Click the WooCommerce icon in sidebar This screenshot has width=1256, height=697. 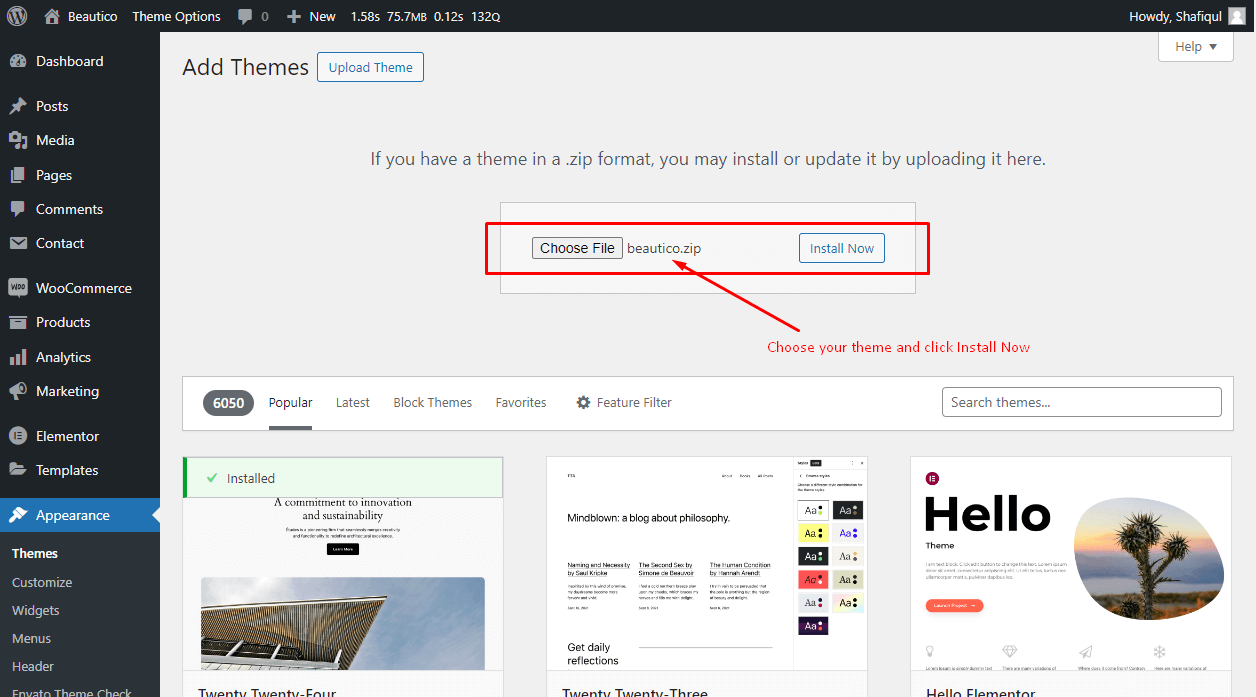[18, 288]
